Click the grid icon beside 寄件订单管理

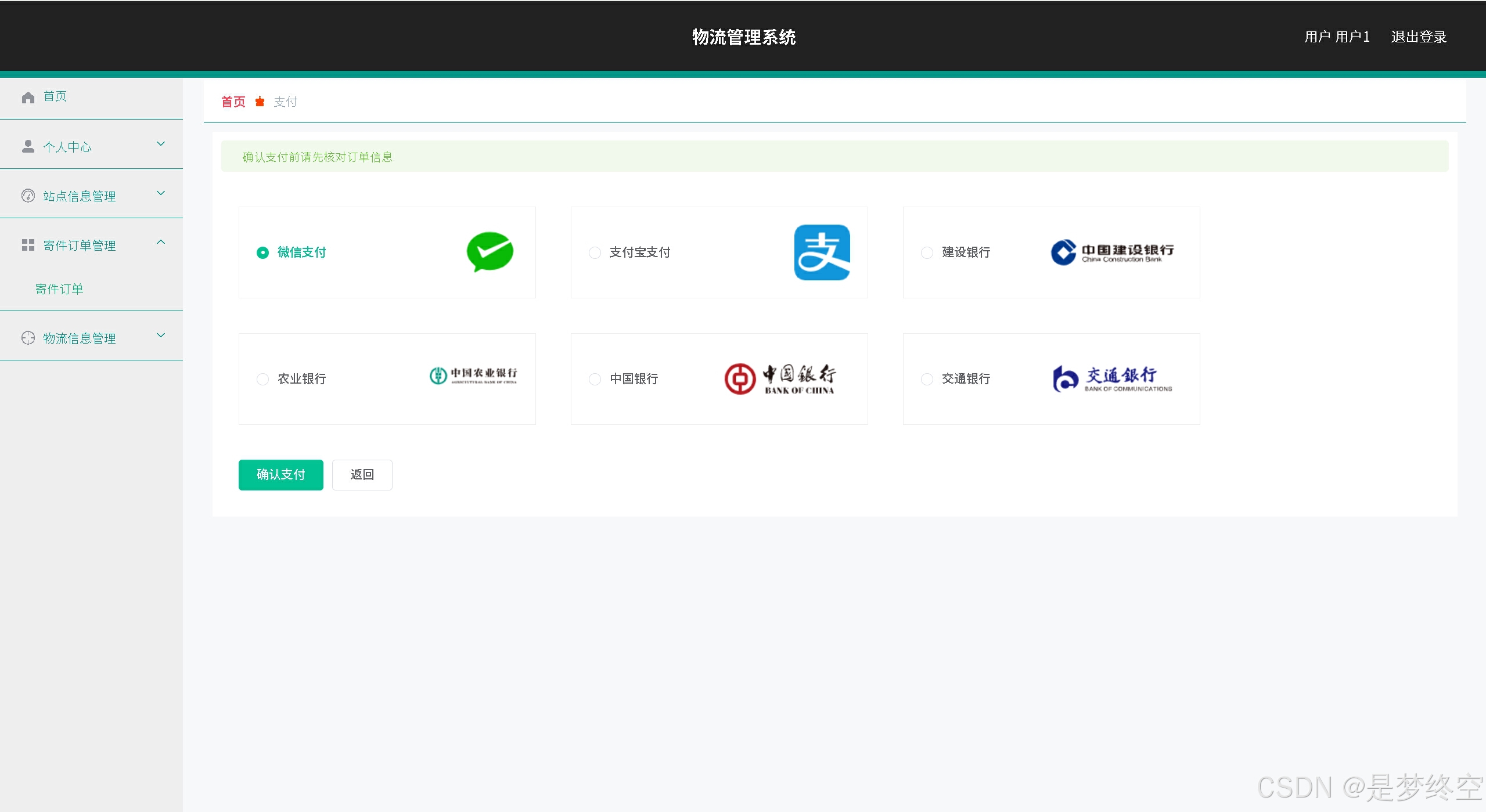pyautogui.click(x=28, y=246)
